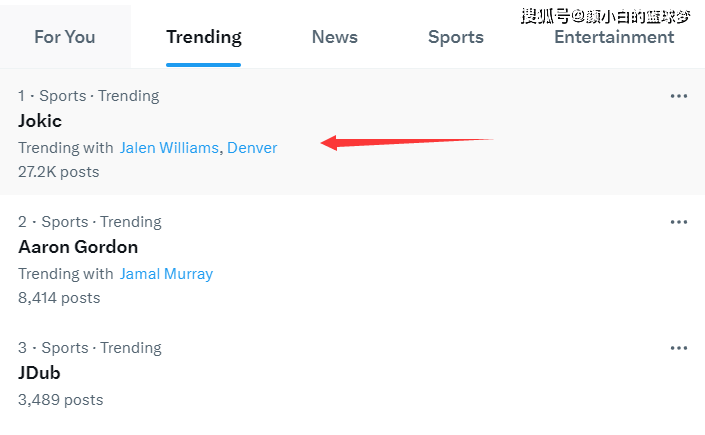
Task: Open more options for Aaron Gordon trend
Action: pos(678,222)
